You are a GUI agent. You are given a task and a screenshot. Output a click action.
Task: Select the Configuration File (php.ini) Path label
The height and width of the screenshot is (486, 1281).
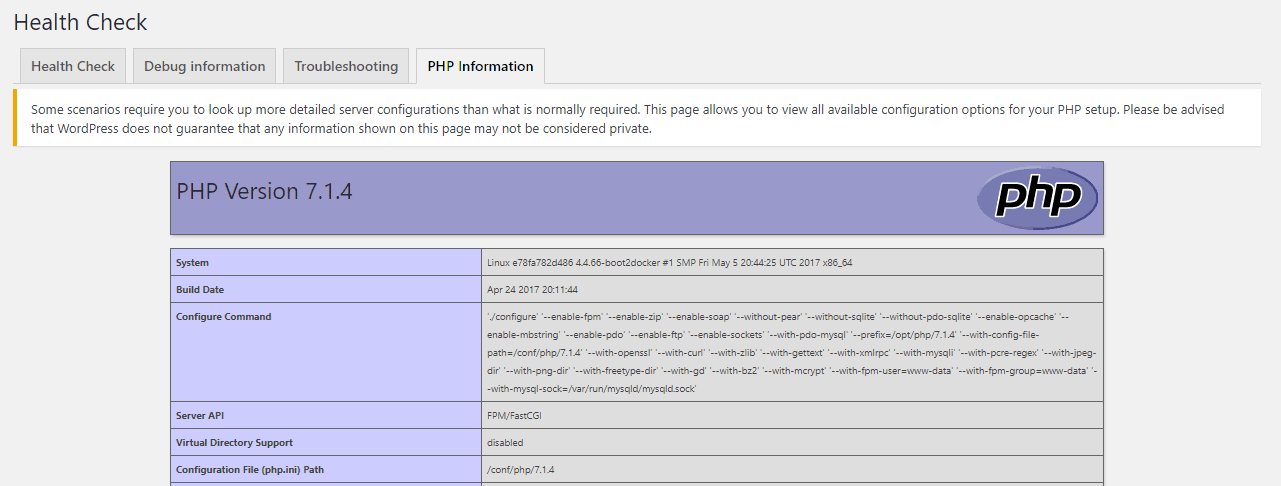[250, 469]
